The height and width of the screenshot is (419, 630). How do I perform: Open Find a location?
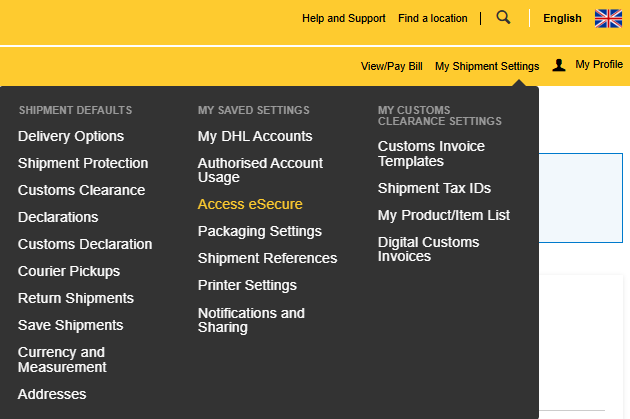coord(433,18)
